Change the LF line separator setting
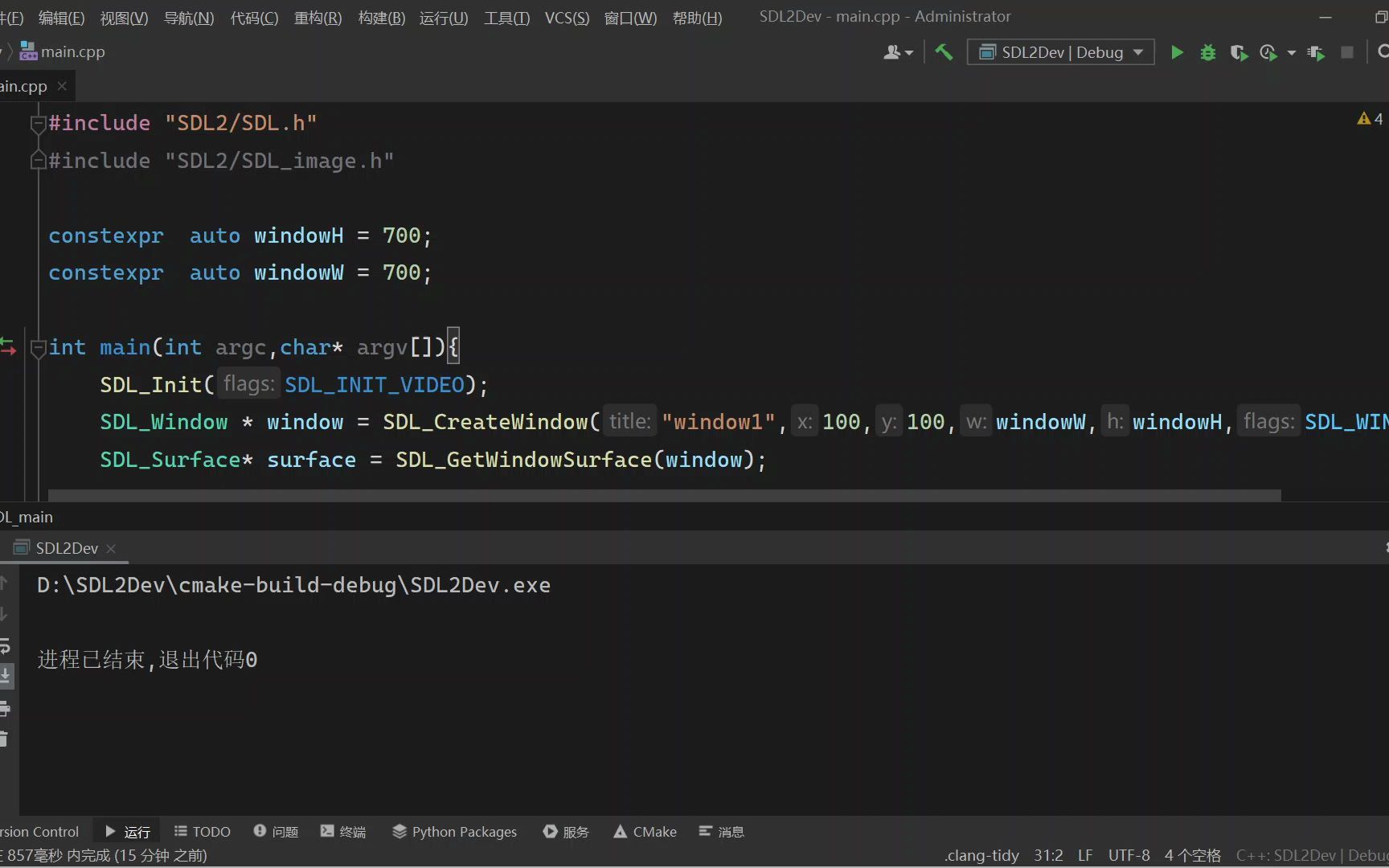 [x=1085, y=856]
